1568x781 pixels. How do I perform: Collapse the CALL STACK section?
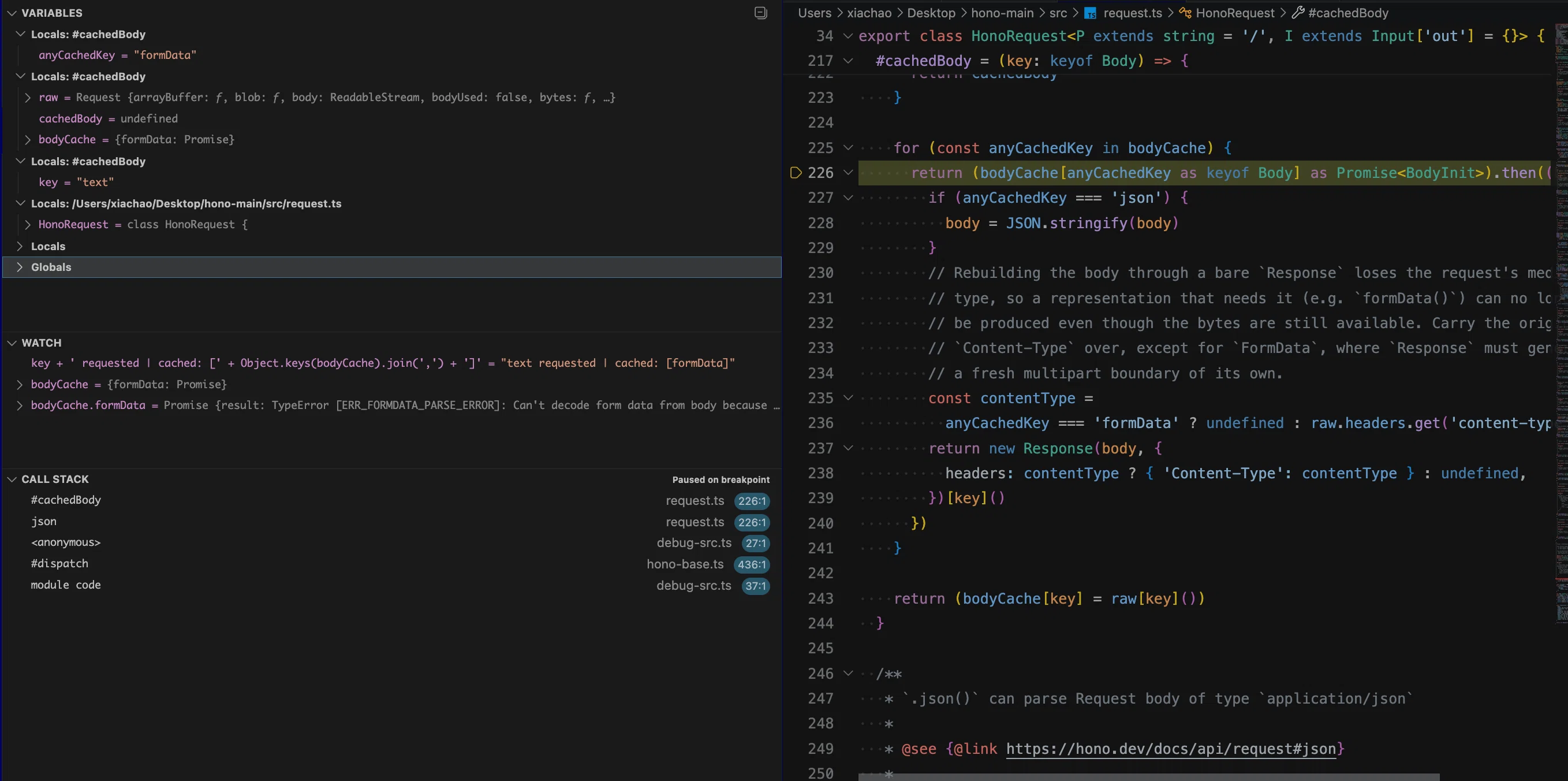click(x=12, y=479)
